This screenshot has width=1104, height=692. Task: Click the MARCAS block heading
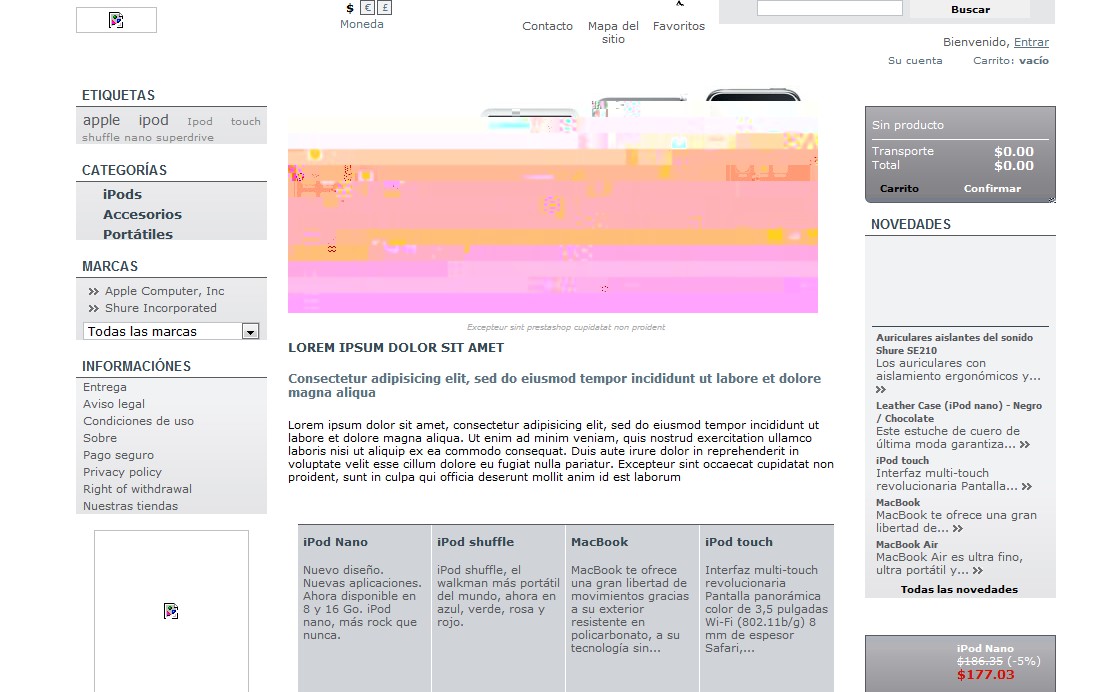pos(110,266)
